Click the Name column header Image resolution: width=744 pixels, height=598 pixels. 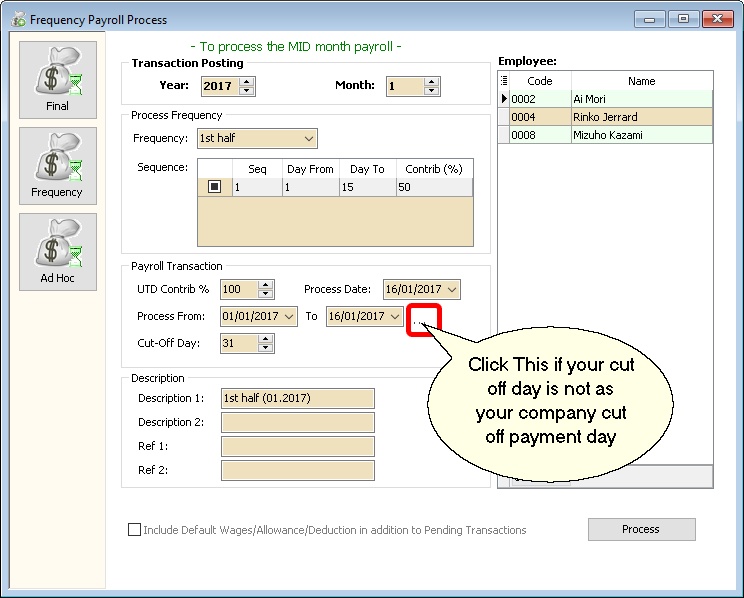(642, 81)
